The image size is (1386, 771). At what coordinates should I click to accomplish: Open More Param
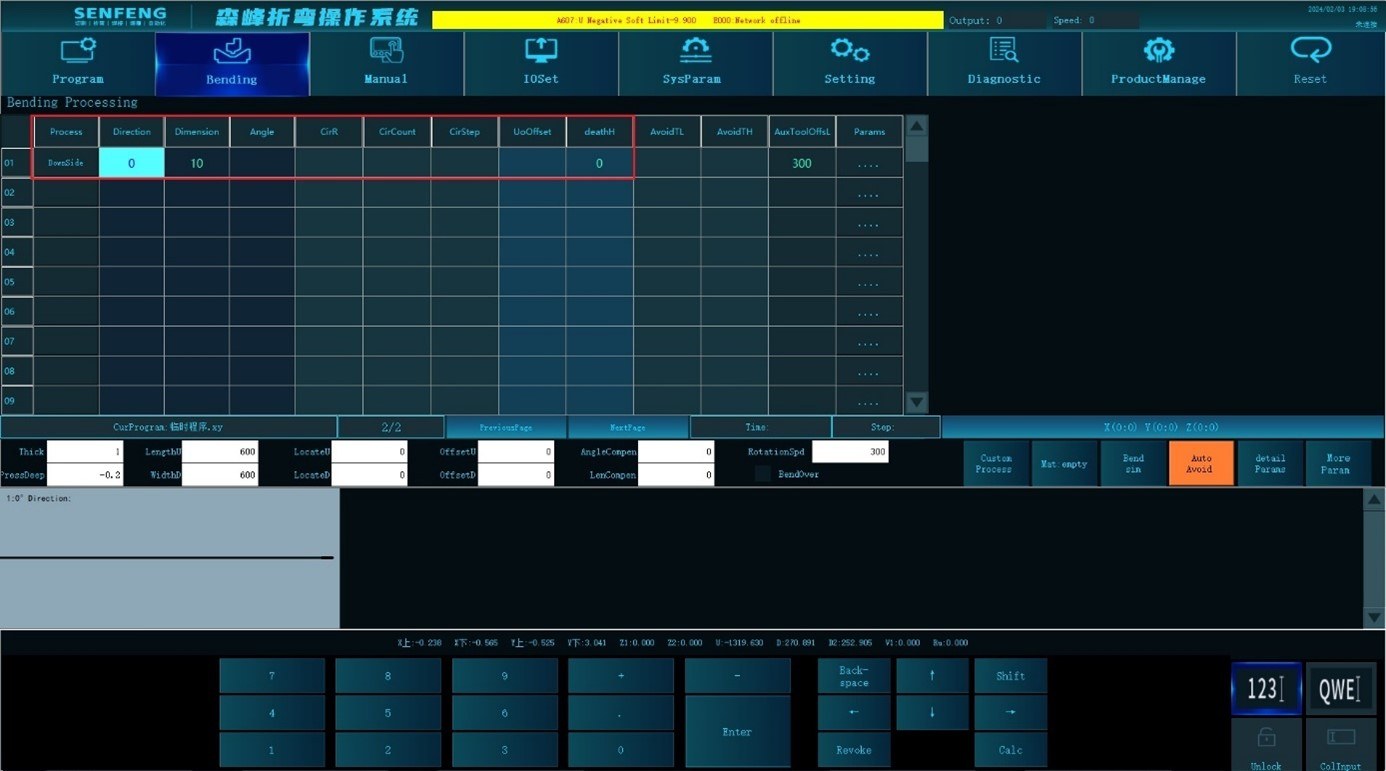[x=1338, y=463]
